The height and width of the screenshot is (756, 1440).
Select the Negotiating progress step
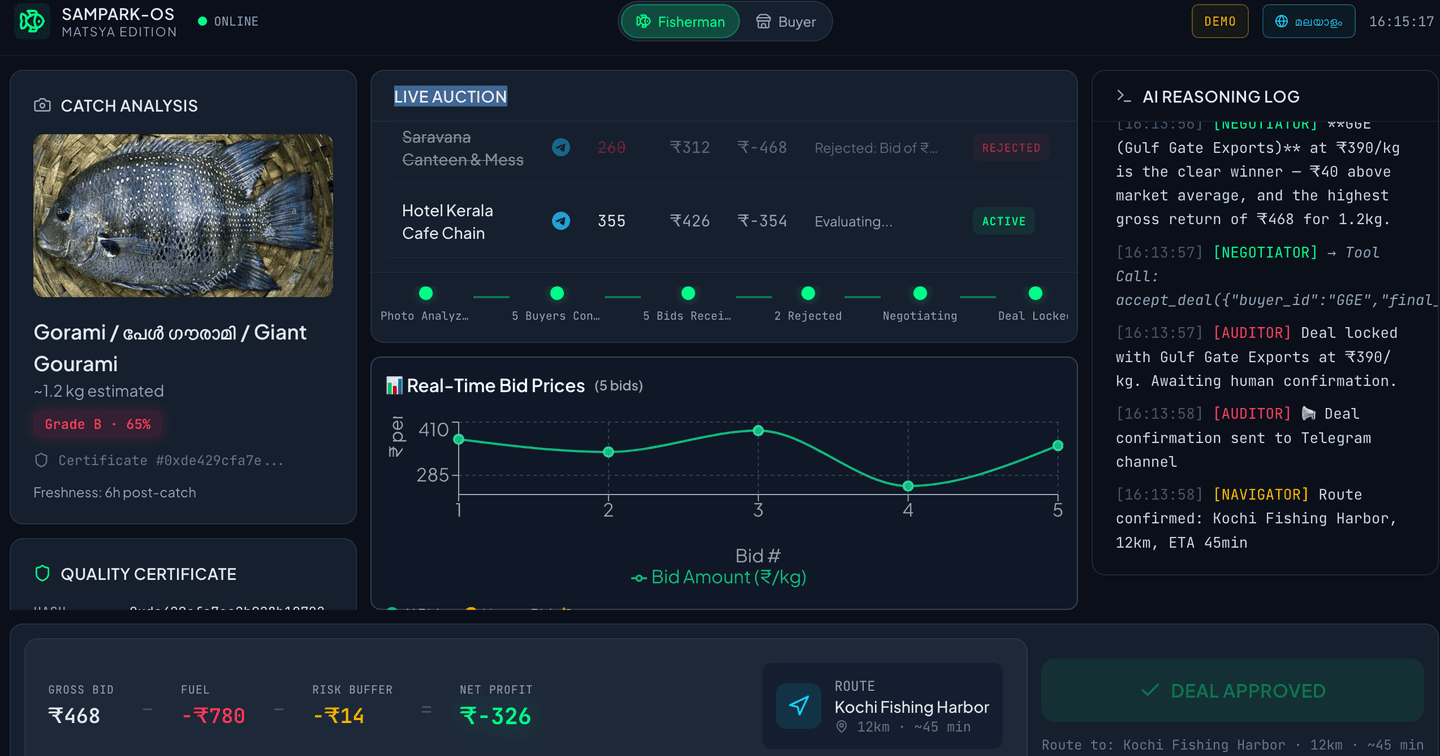(x=919, y=293)
